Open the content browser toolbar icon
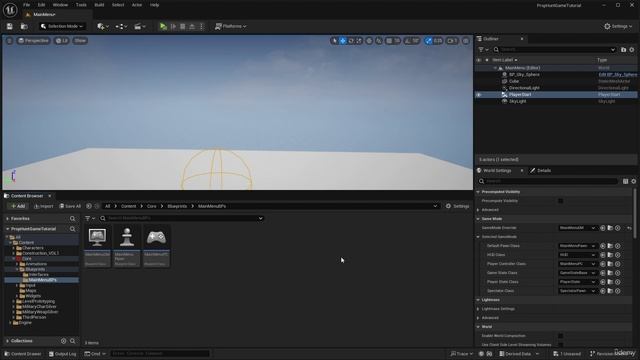Screen dimensions: 640x360 click(24, 27)
